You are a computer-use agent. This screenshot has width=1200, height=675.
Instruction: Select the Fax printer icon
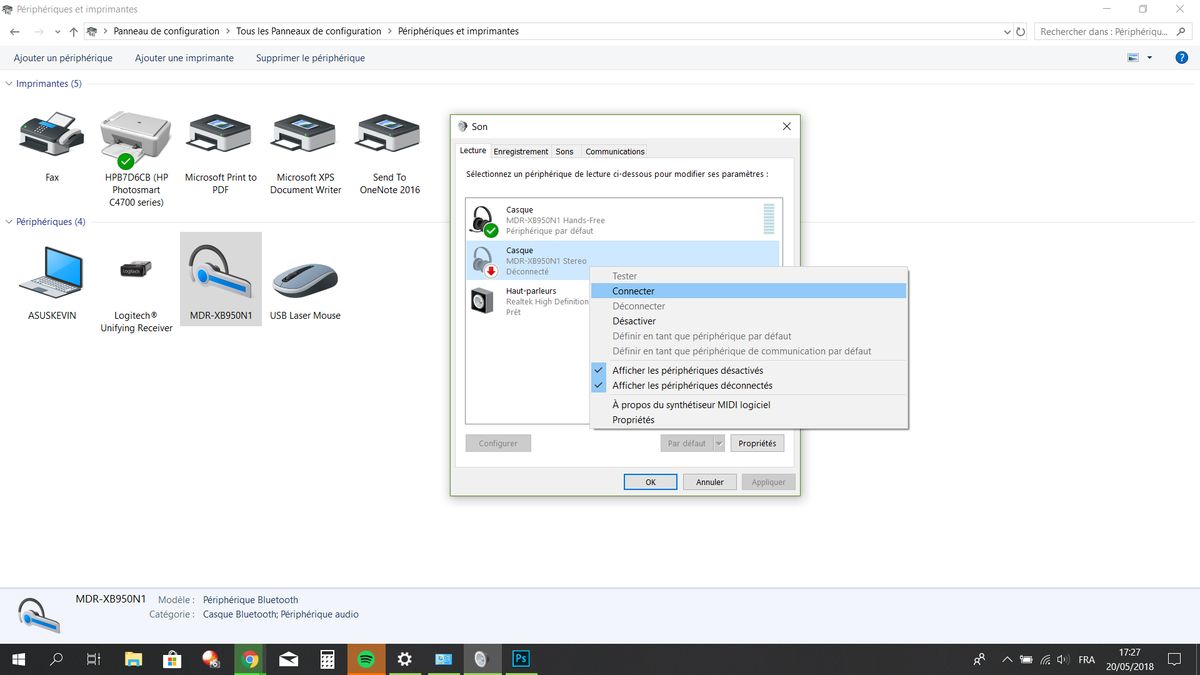pos(51,134)
